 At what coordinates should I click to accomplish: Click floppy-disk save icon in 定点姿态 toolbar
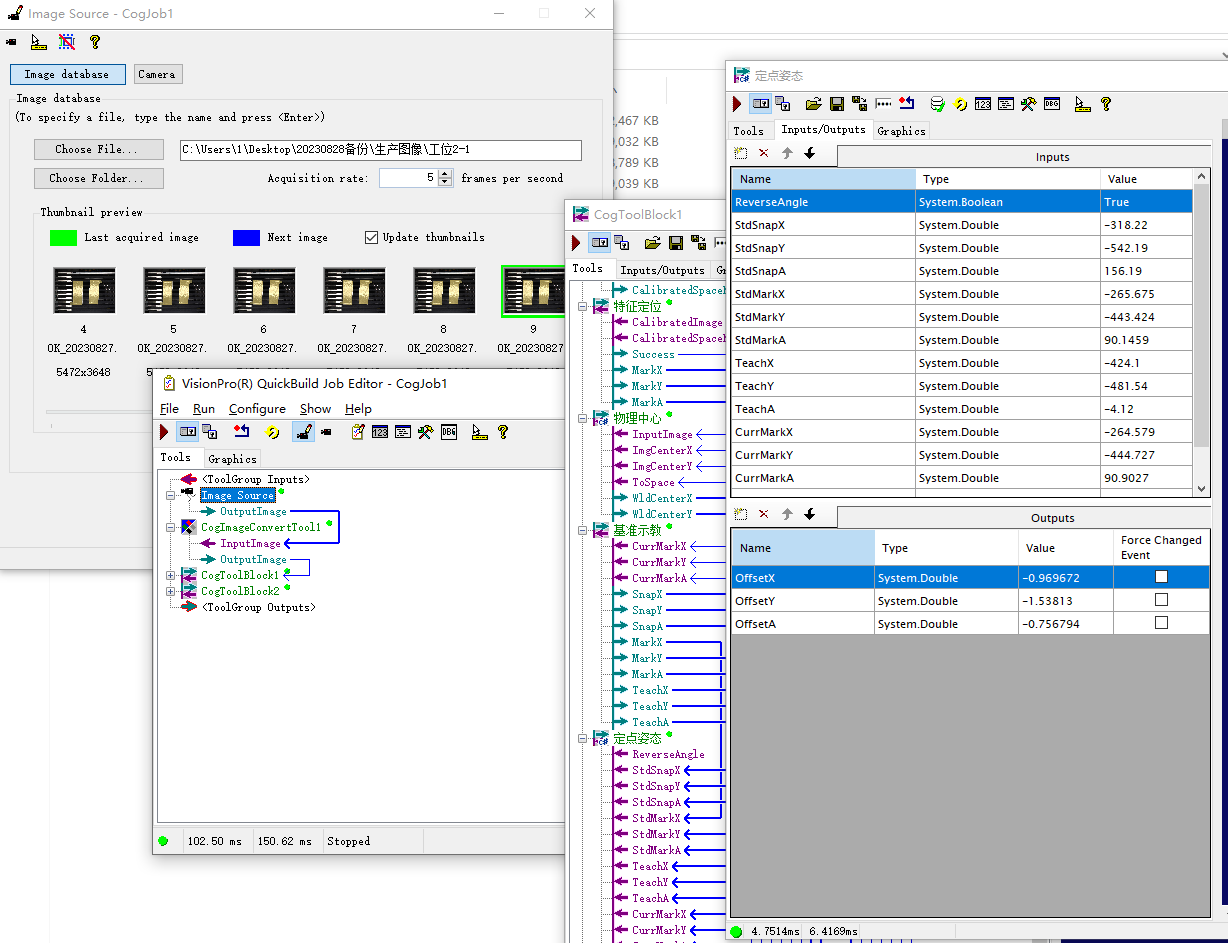coord(837,103)
